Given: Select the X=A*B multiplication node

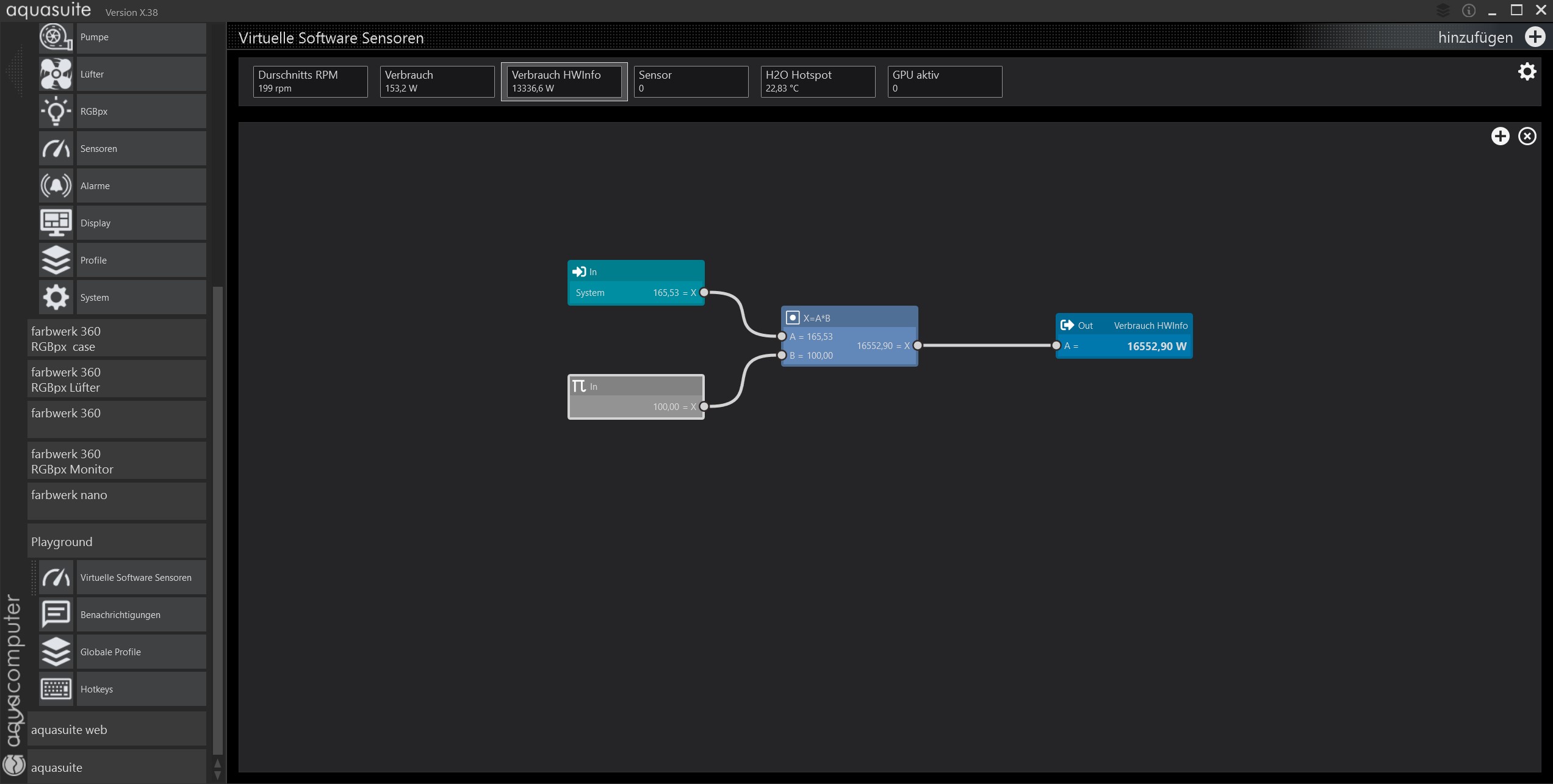Looking at the screenshot, I should point(849,318).
